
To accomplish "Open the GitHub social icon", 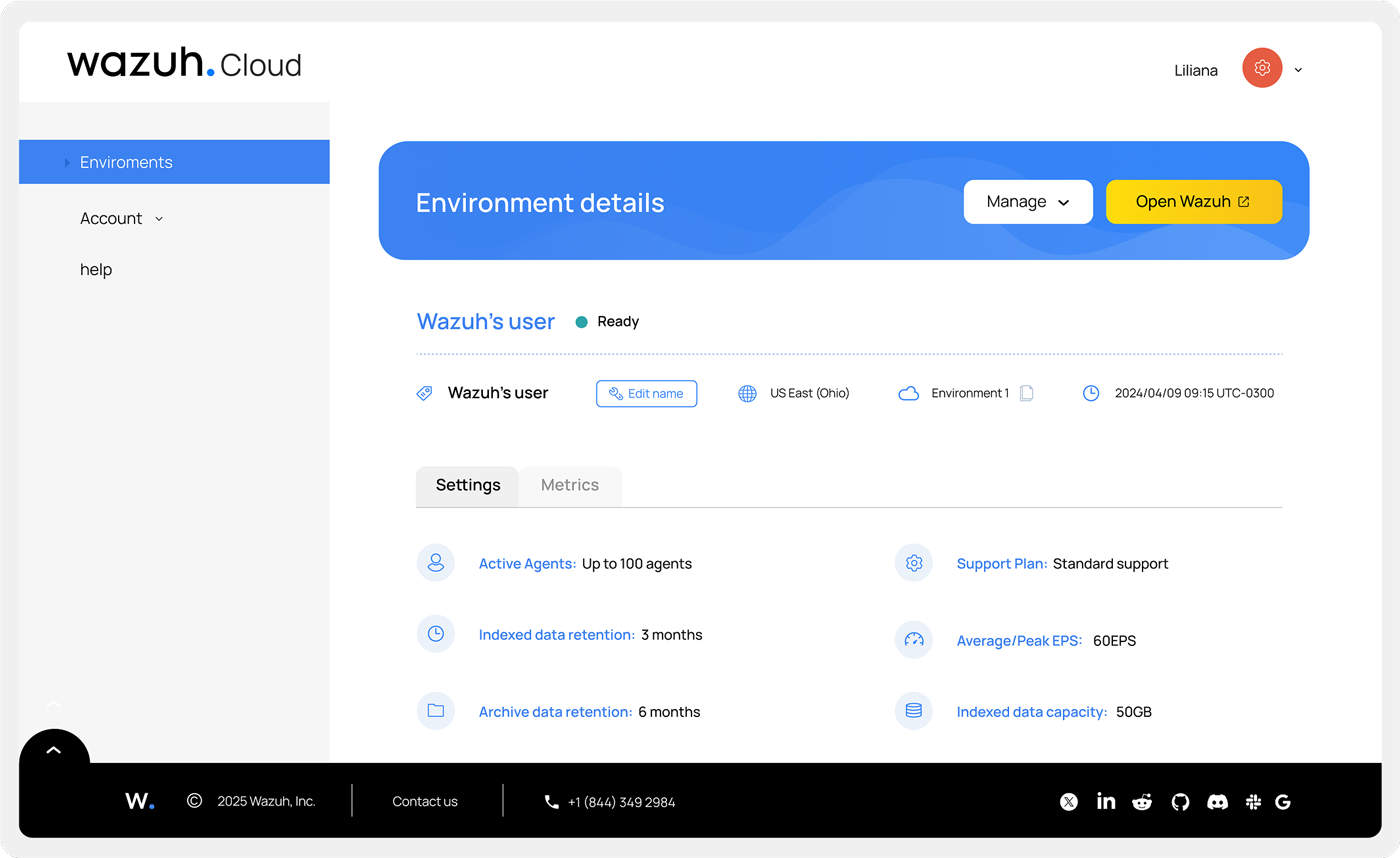I will [1180, 802].
